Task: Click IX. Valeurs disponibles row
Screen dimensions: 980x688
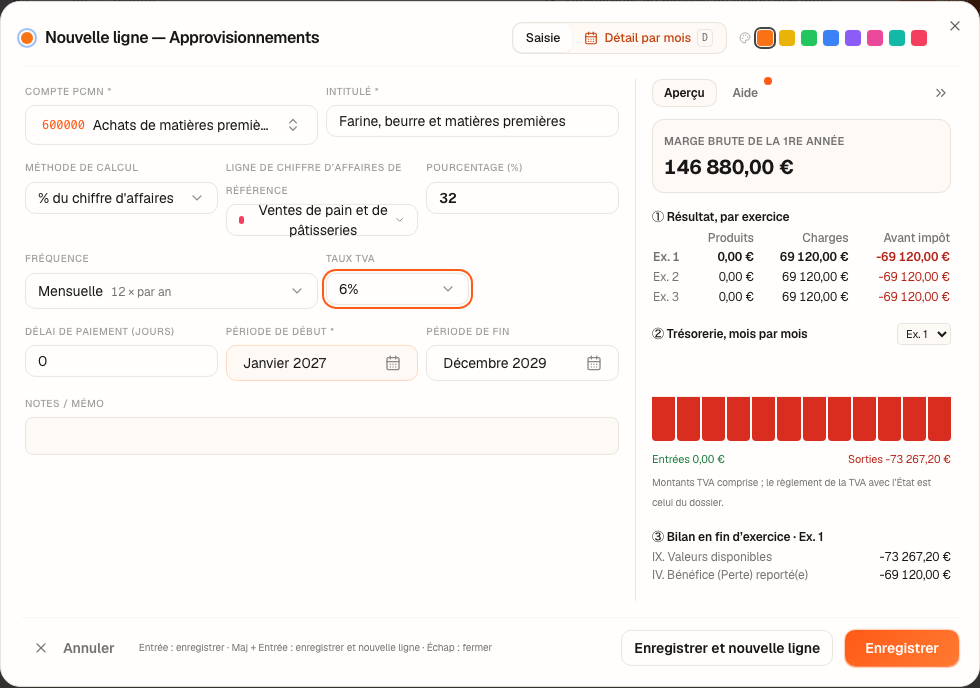Action: [x=801, y=557]
